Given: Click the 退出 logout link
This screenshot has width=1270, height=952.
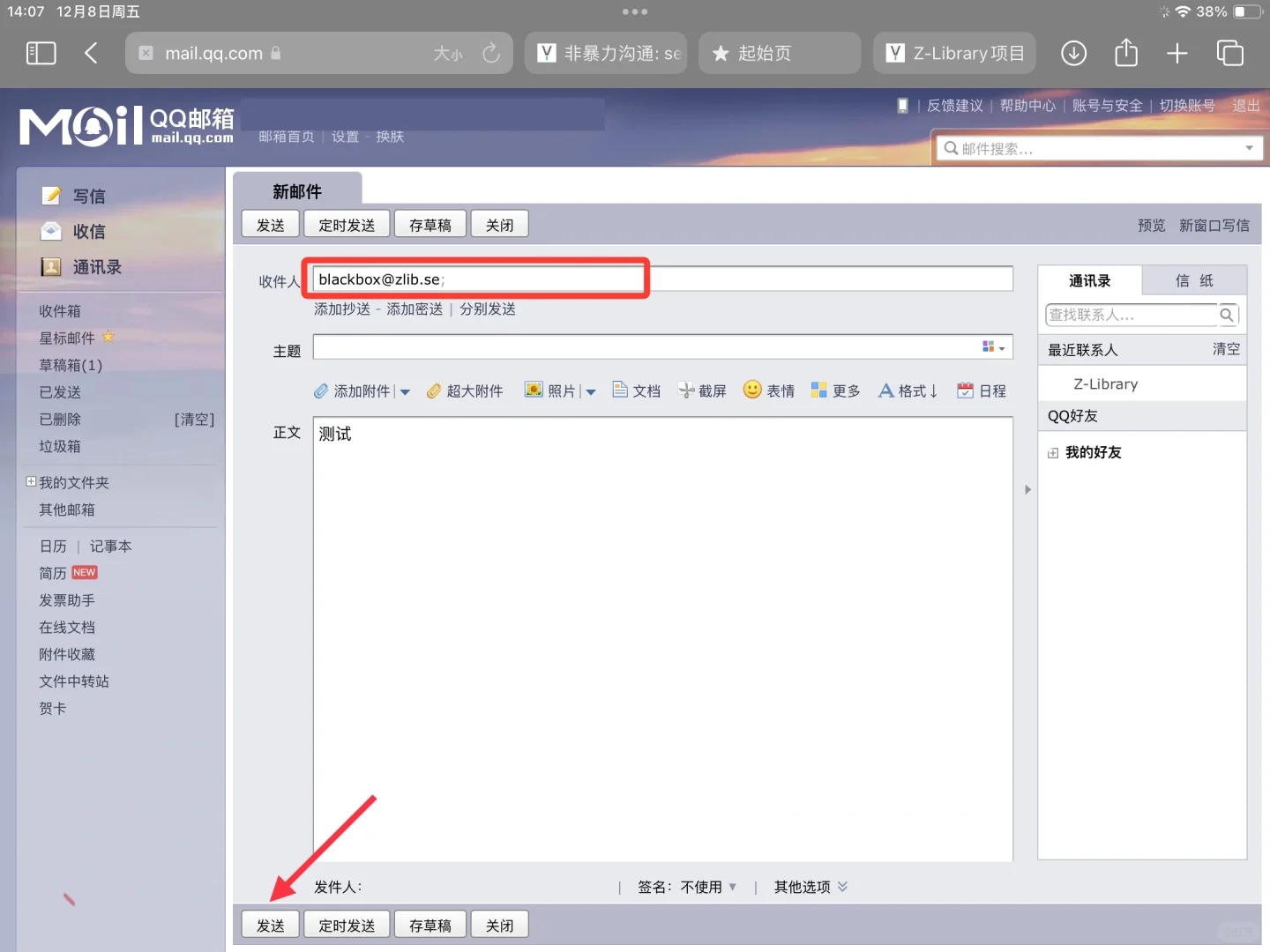Looking at the screenshot, I should click(1246, 106).
